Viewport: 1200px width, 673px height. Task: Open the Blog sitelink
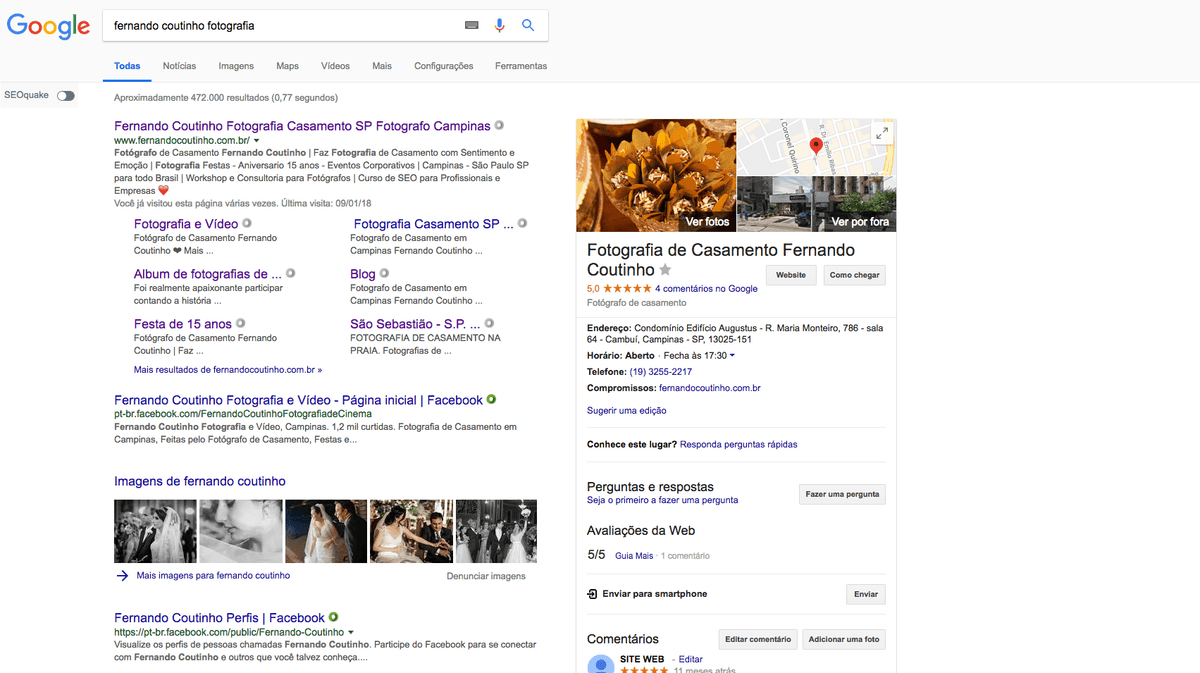pos(363,273)
